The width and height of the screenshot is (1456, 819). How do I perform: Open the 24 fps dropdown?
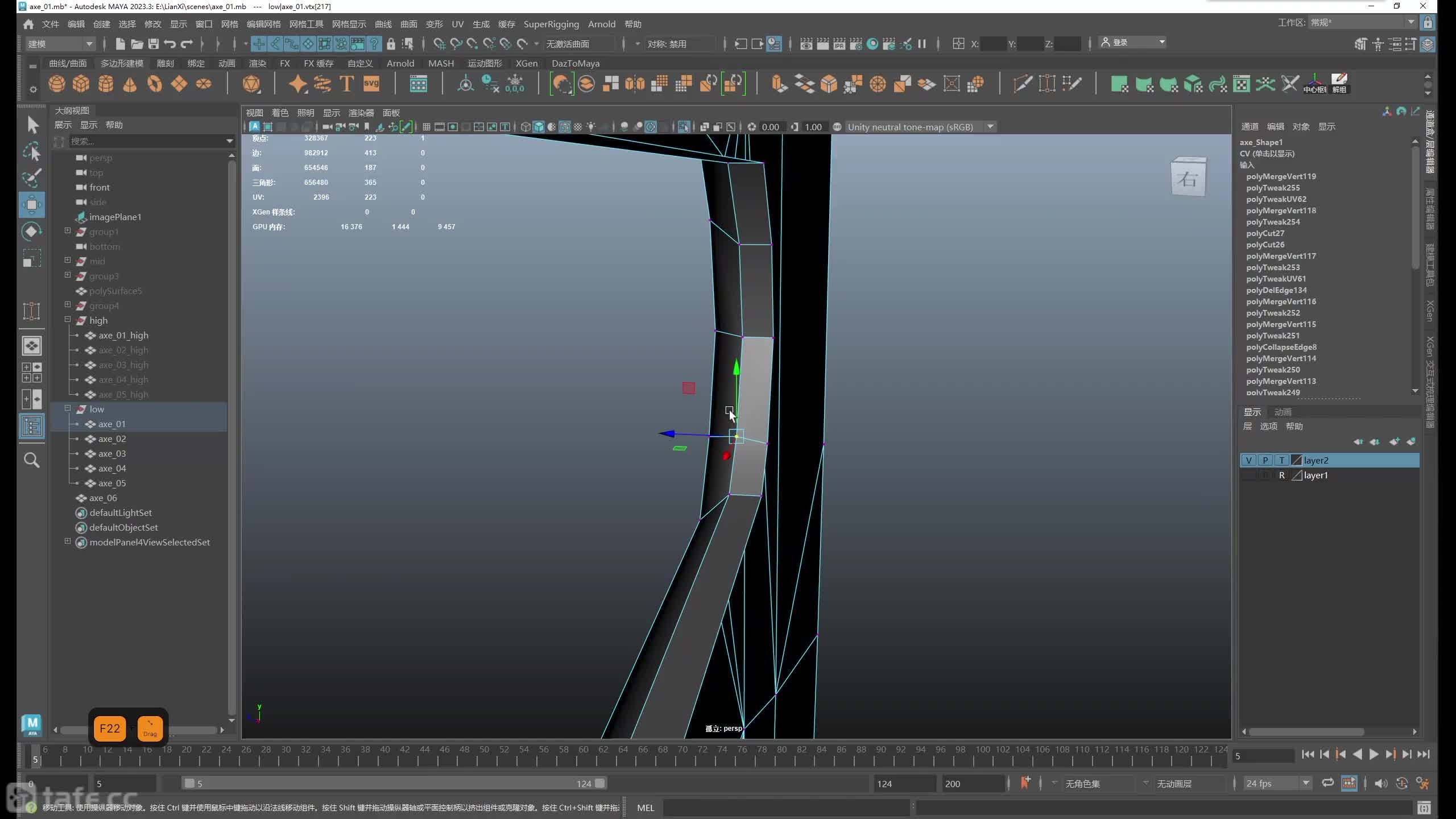1277,783
